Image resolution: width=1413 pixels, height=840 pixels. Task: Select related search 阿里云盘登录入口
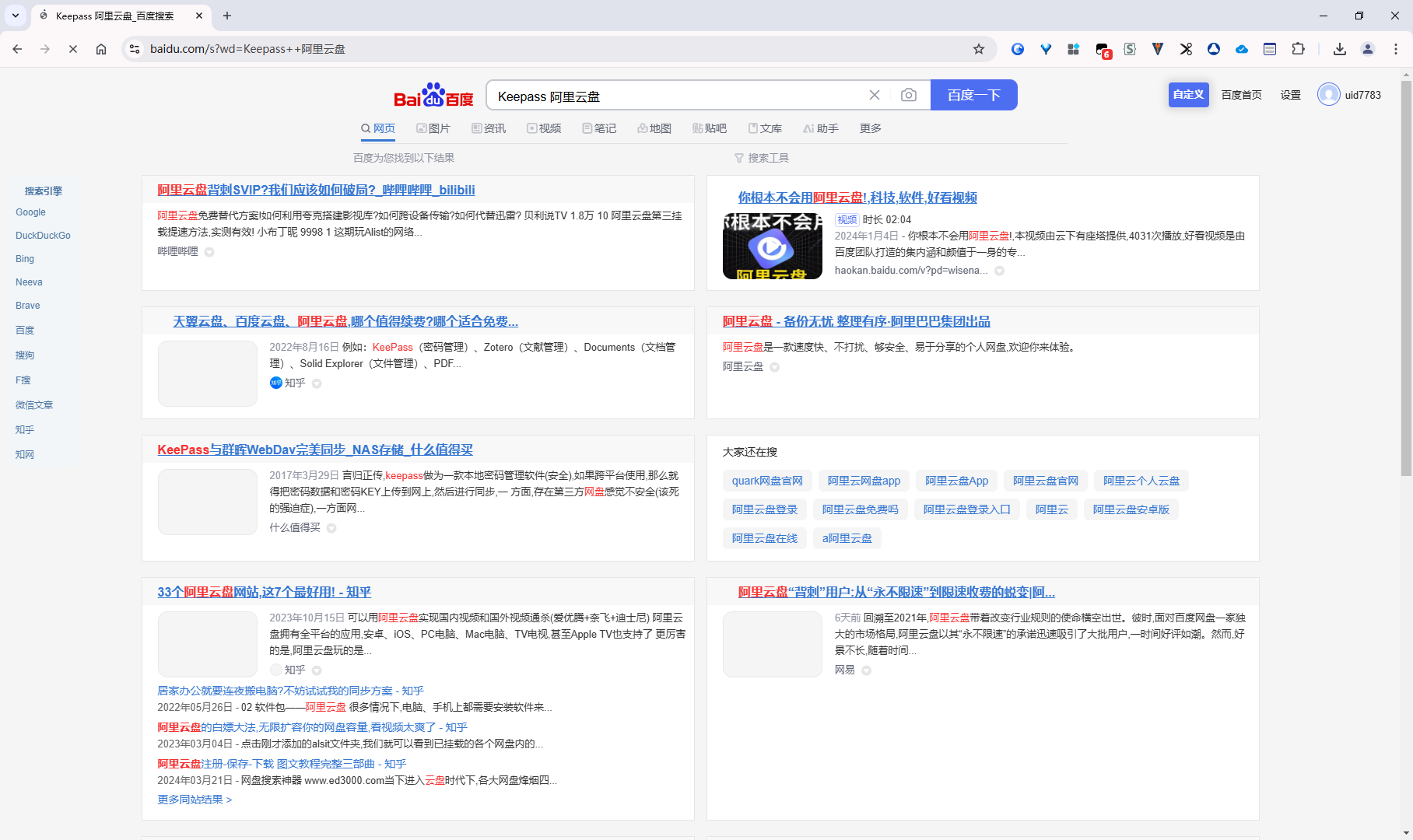[x=966, y=509]
